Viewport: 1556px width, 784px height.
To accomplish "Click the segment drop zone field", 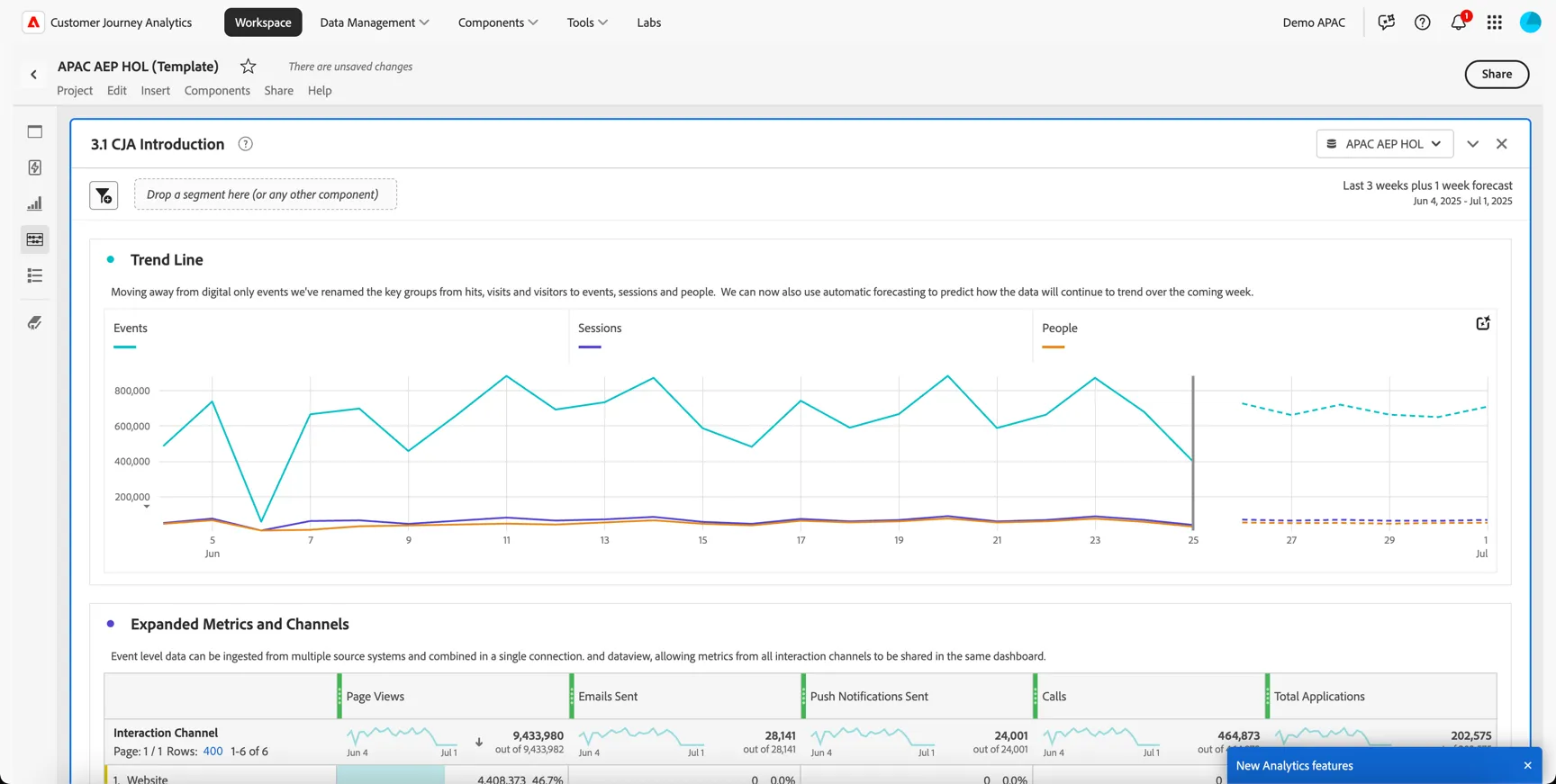I will pos(266,194).
